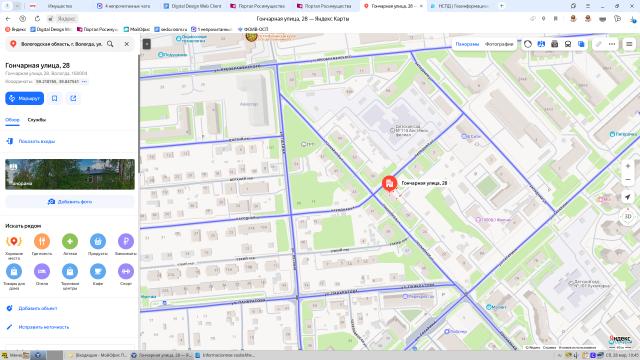Click the red Гончарная улица, 28 map pin
The image size is (640, 360).
pos(389,184)
